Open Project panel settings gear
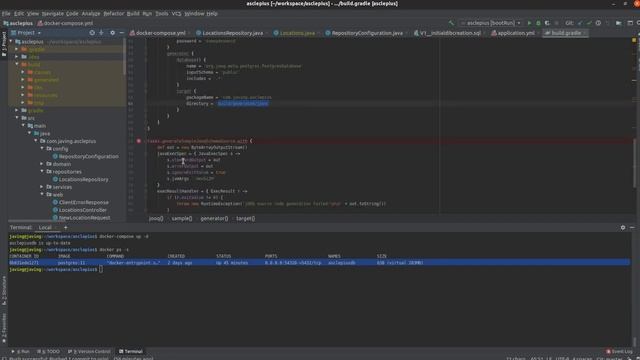The image size is (640, 360). point(112,33)
